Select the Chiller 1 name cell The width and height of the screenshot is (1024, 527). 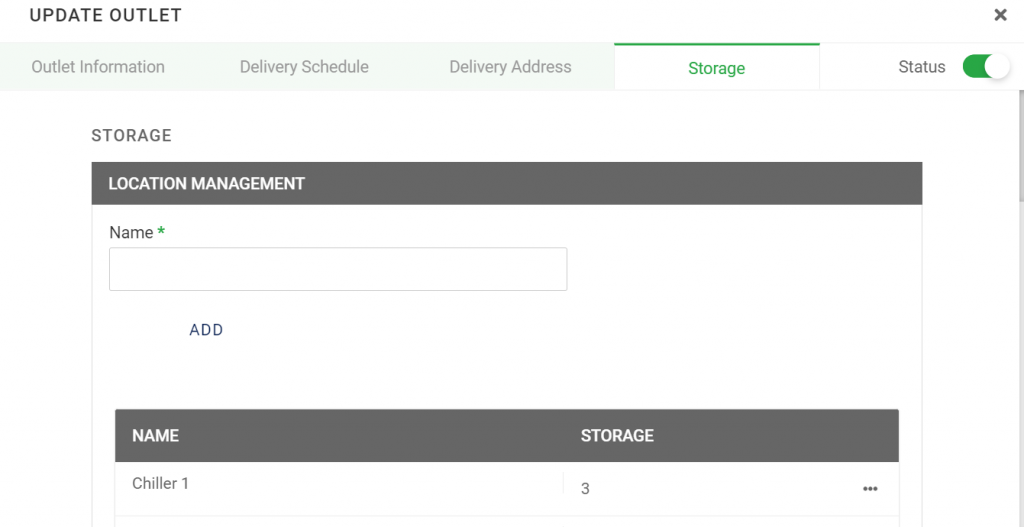[x=161, y=484]
